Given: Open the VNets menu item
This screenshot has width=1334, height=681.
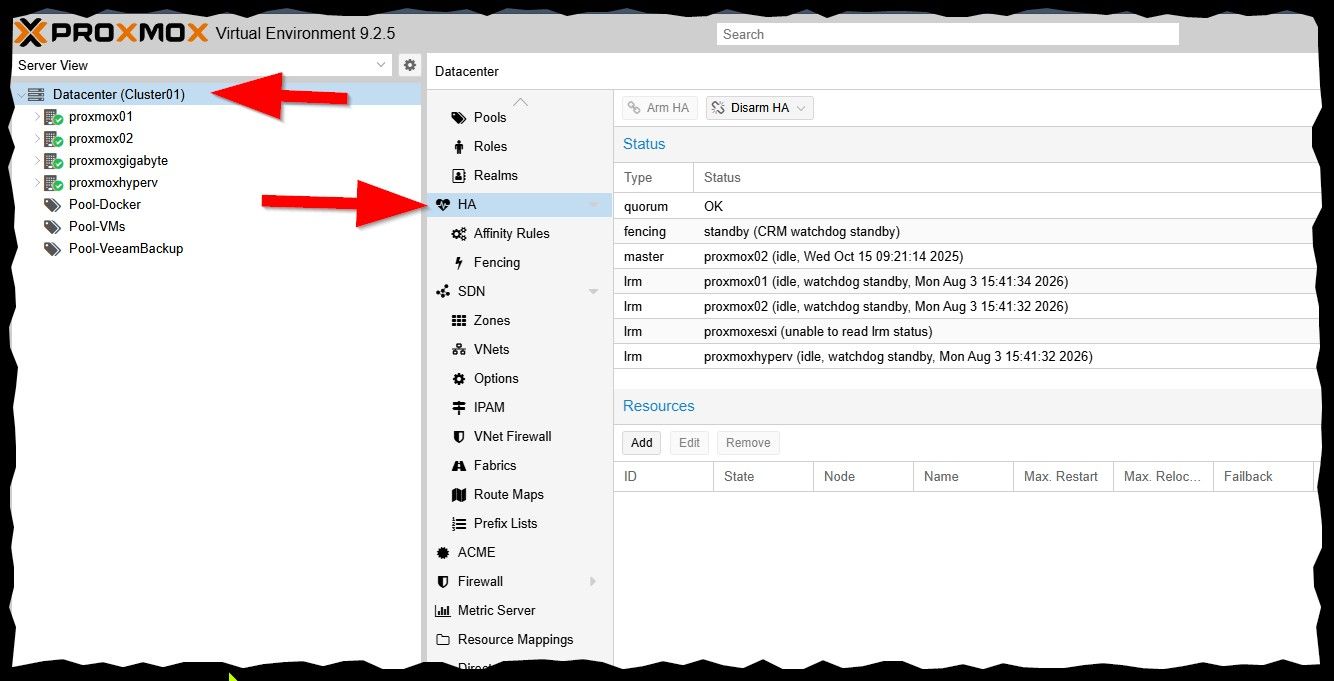Looking at the screenshot, I should click(x=519, y=350).
